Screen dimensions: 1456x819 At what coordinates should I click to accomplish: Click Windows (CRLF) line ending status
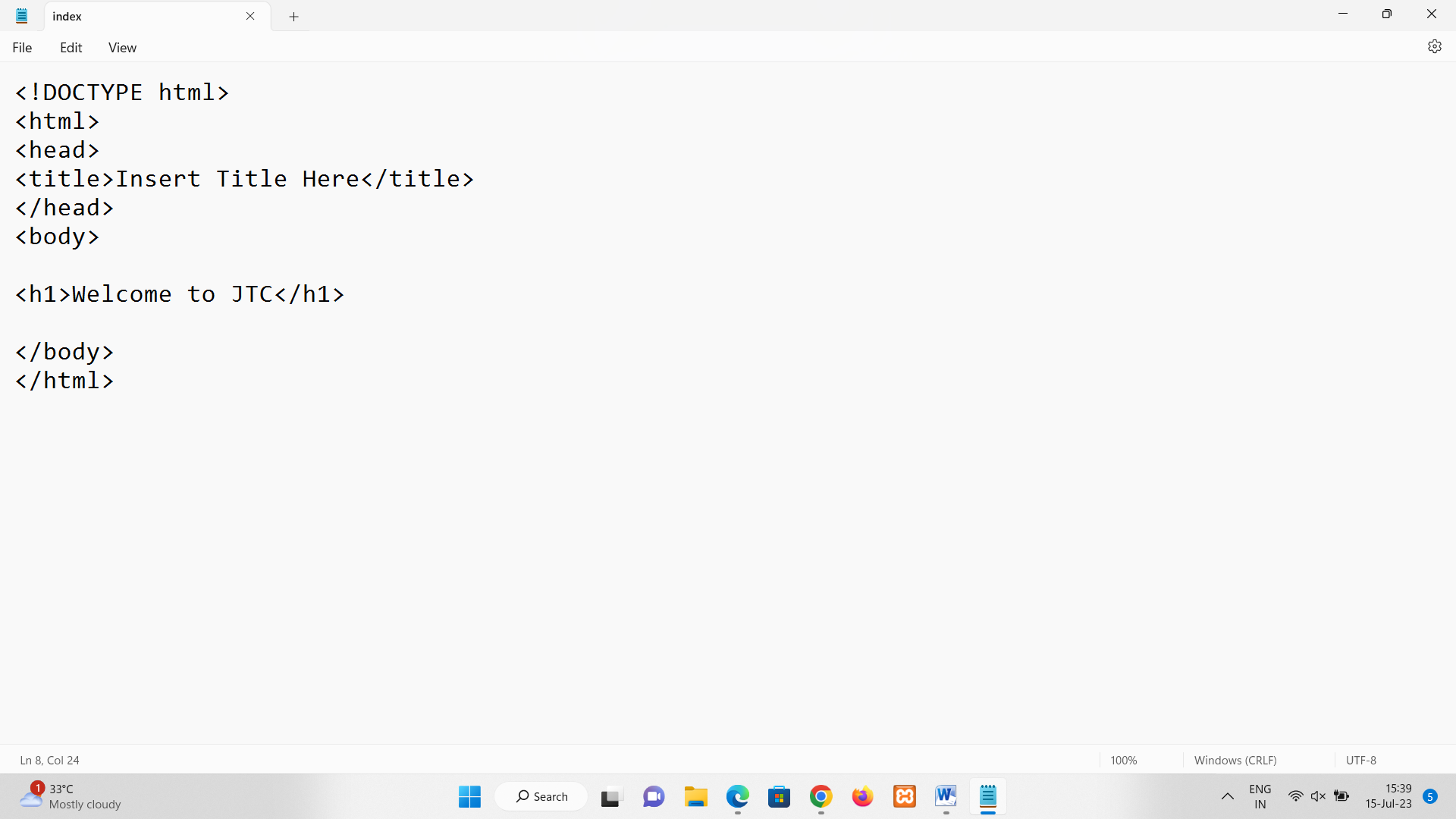(1235, 760)
